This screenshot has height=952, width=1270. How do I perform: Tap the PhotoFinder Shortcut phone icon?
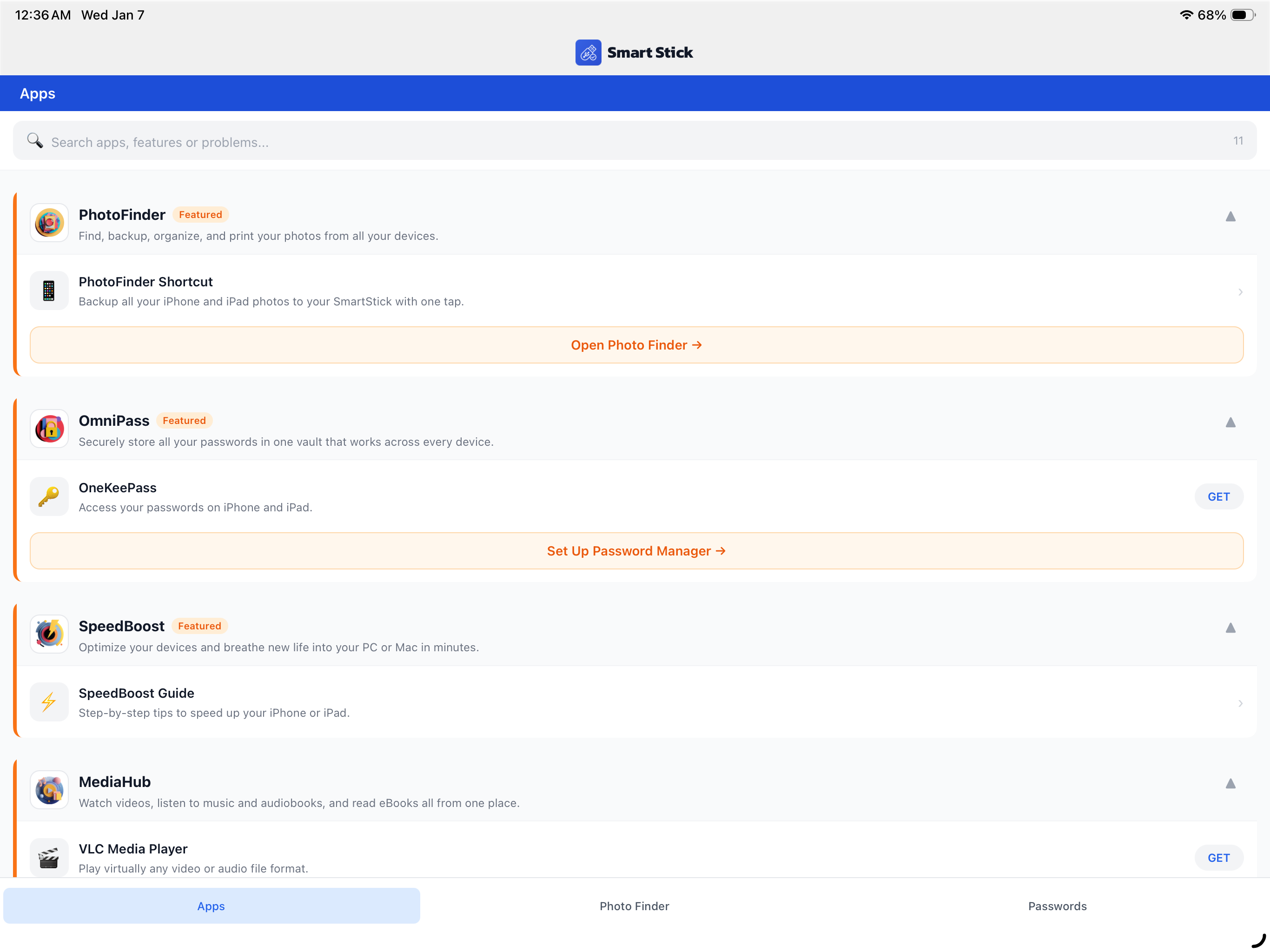click(x=49, y=291)
